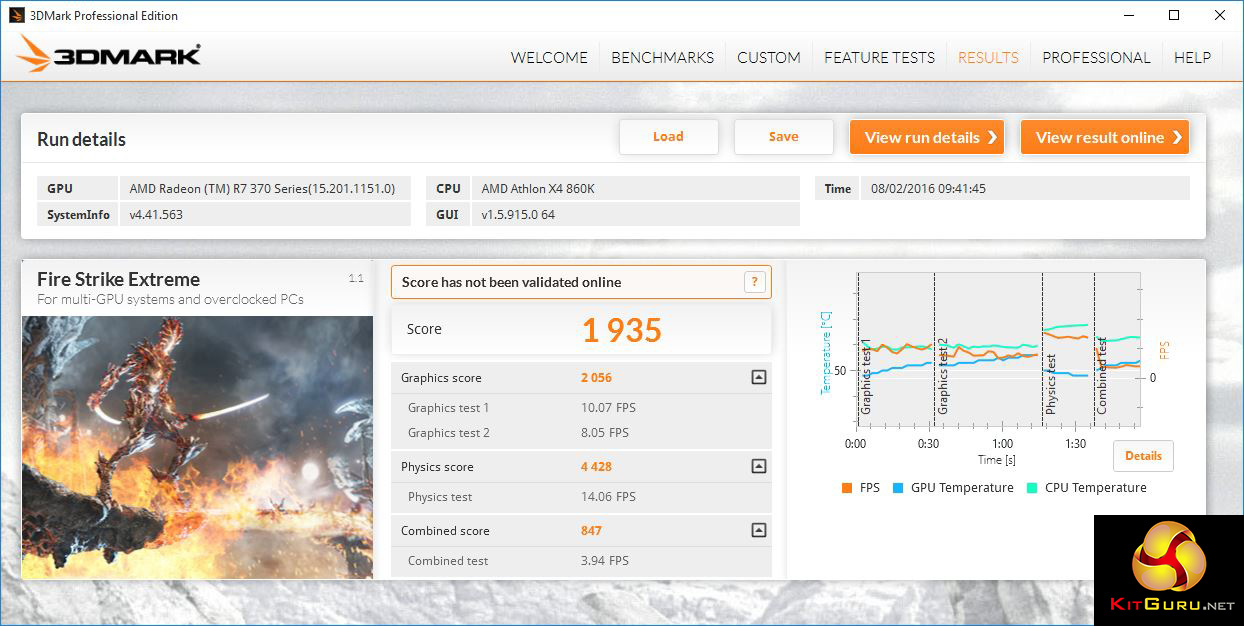The height and width of the screenshot is (626, 1244).
Task: Click the Fire Strike Extreme title
Action: (118, 280)
